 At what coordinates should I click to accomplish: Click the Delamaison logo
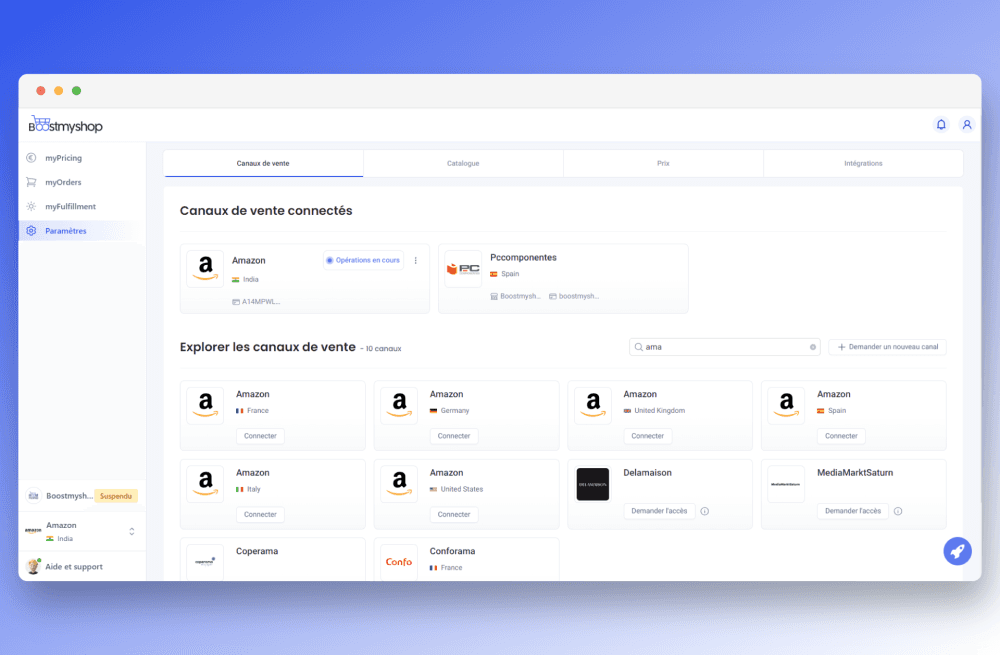(x=593, y=483)
